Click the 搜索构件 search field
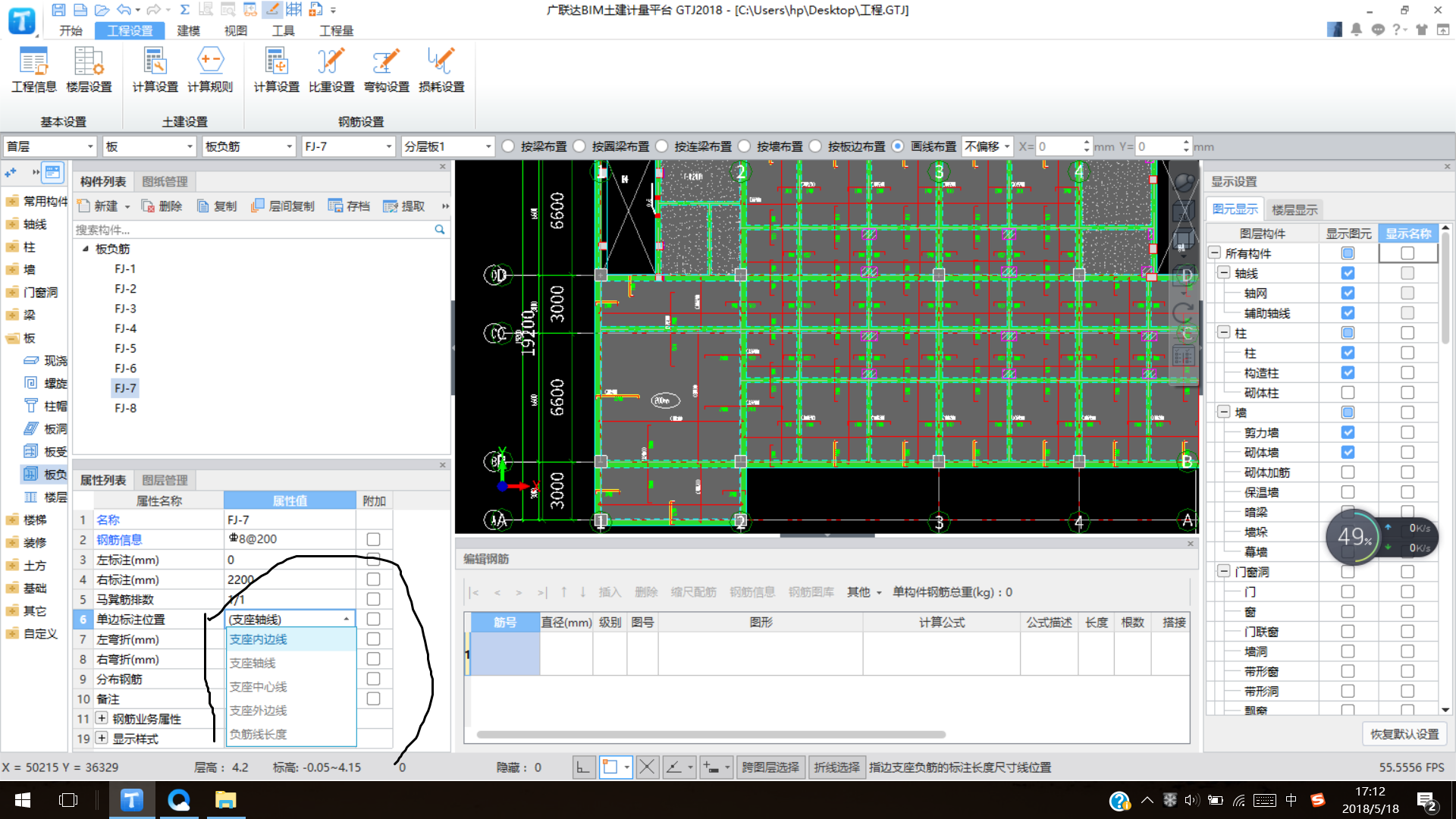This screenshot has height=819, width=1456. [253, 229]
